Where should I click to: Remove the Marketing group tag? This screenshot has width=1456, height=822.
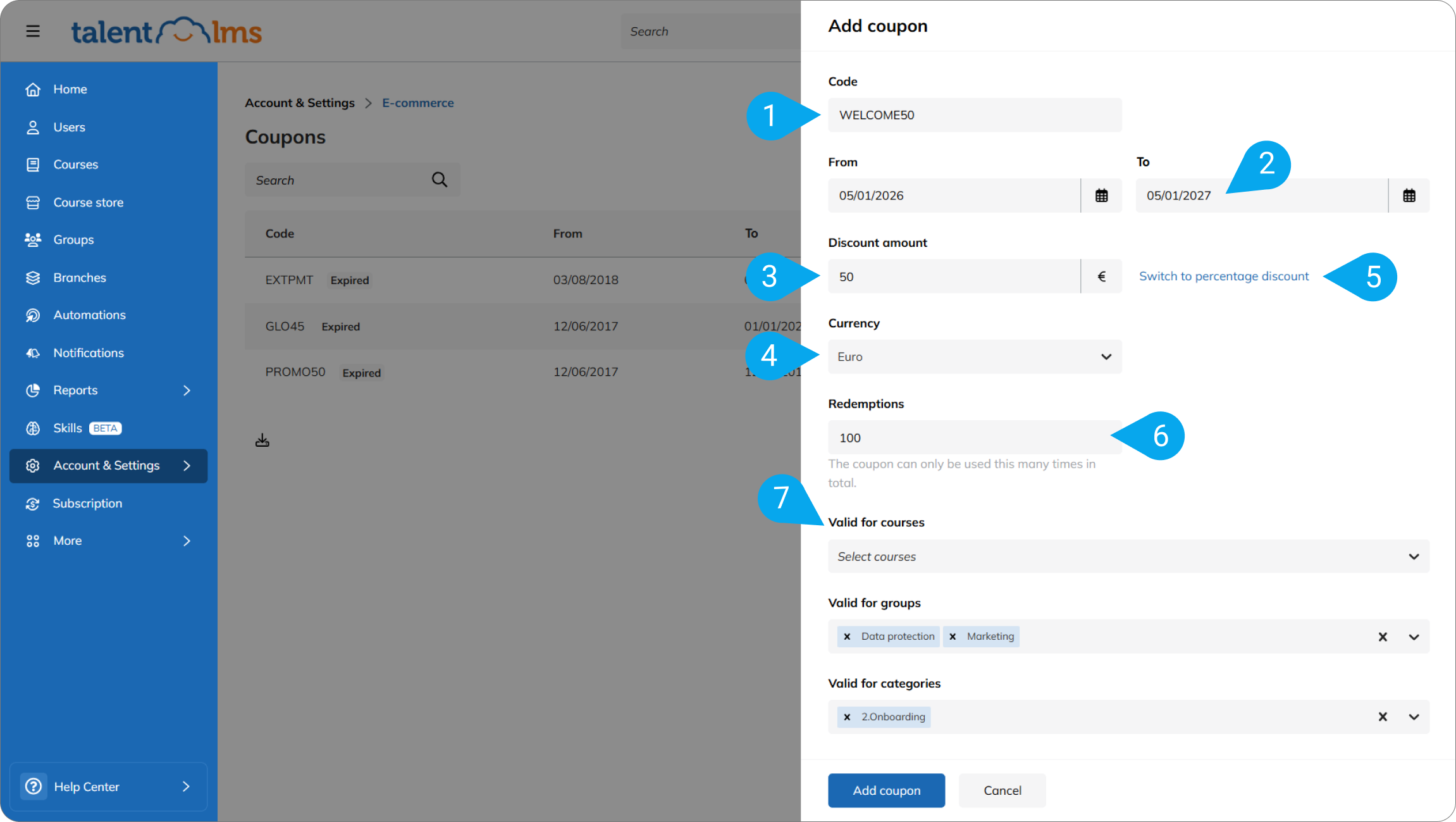tap(953, 637)
